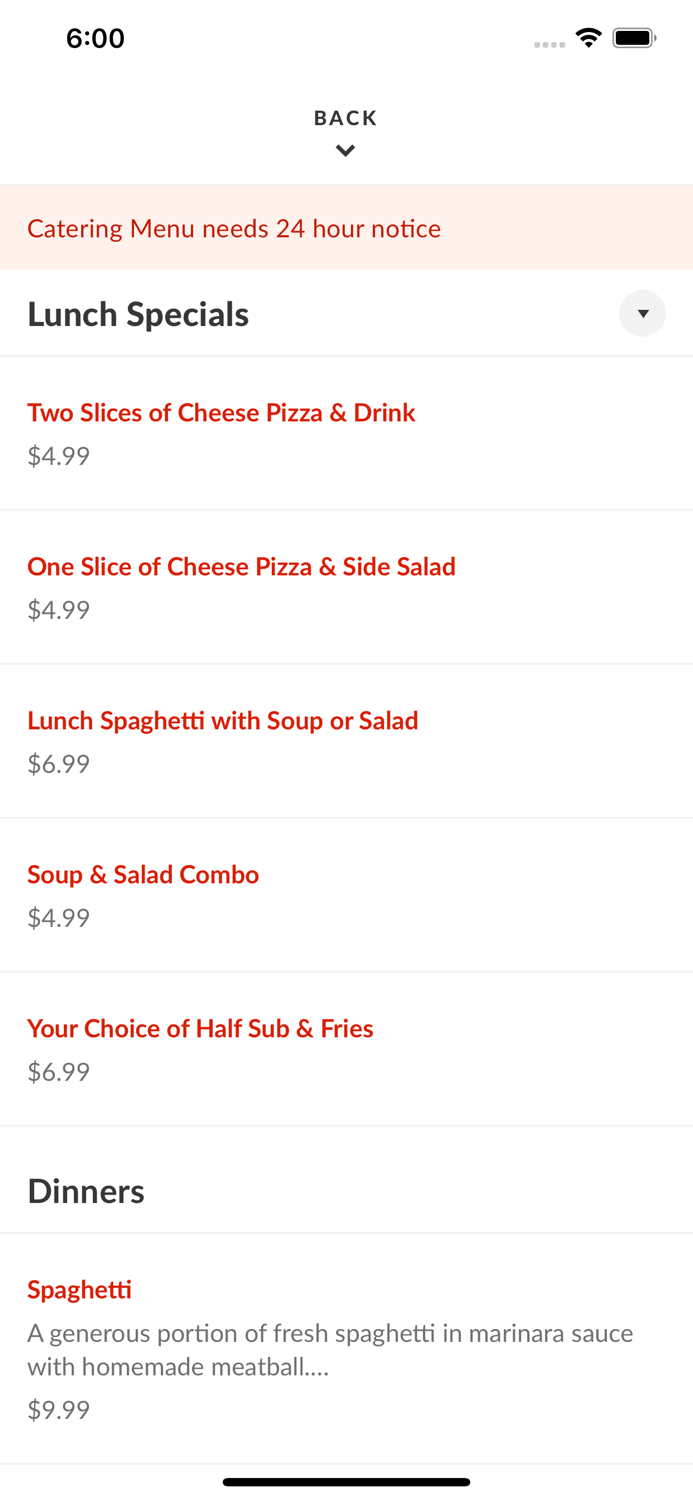Screen dimensions: 693x1500
Task: Open the BACK disclosure chevron
Action: (345, 150)
